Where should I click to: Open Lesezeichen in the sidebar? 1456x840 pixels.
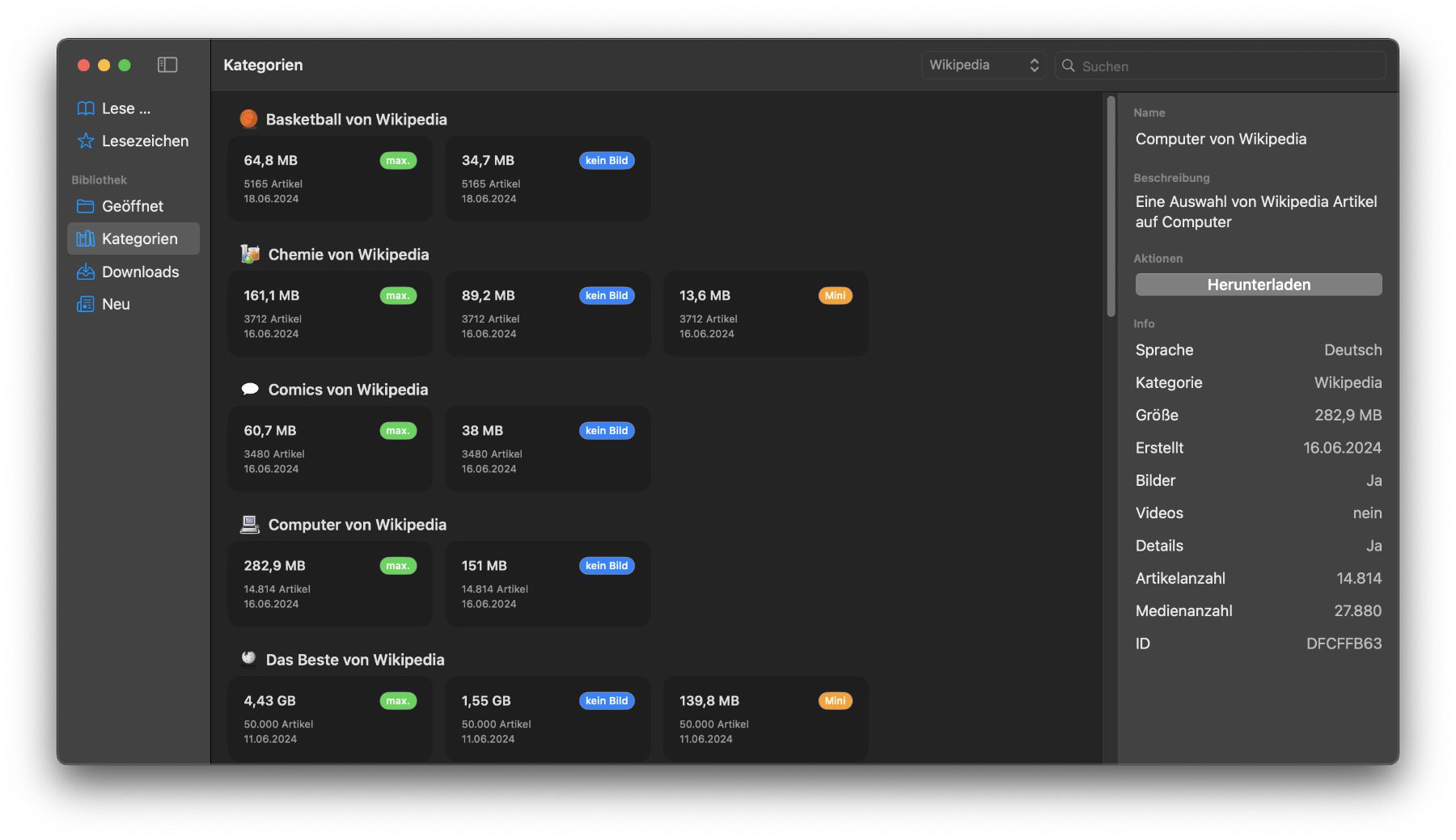click(x=133, y=141)
